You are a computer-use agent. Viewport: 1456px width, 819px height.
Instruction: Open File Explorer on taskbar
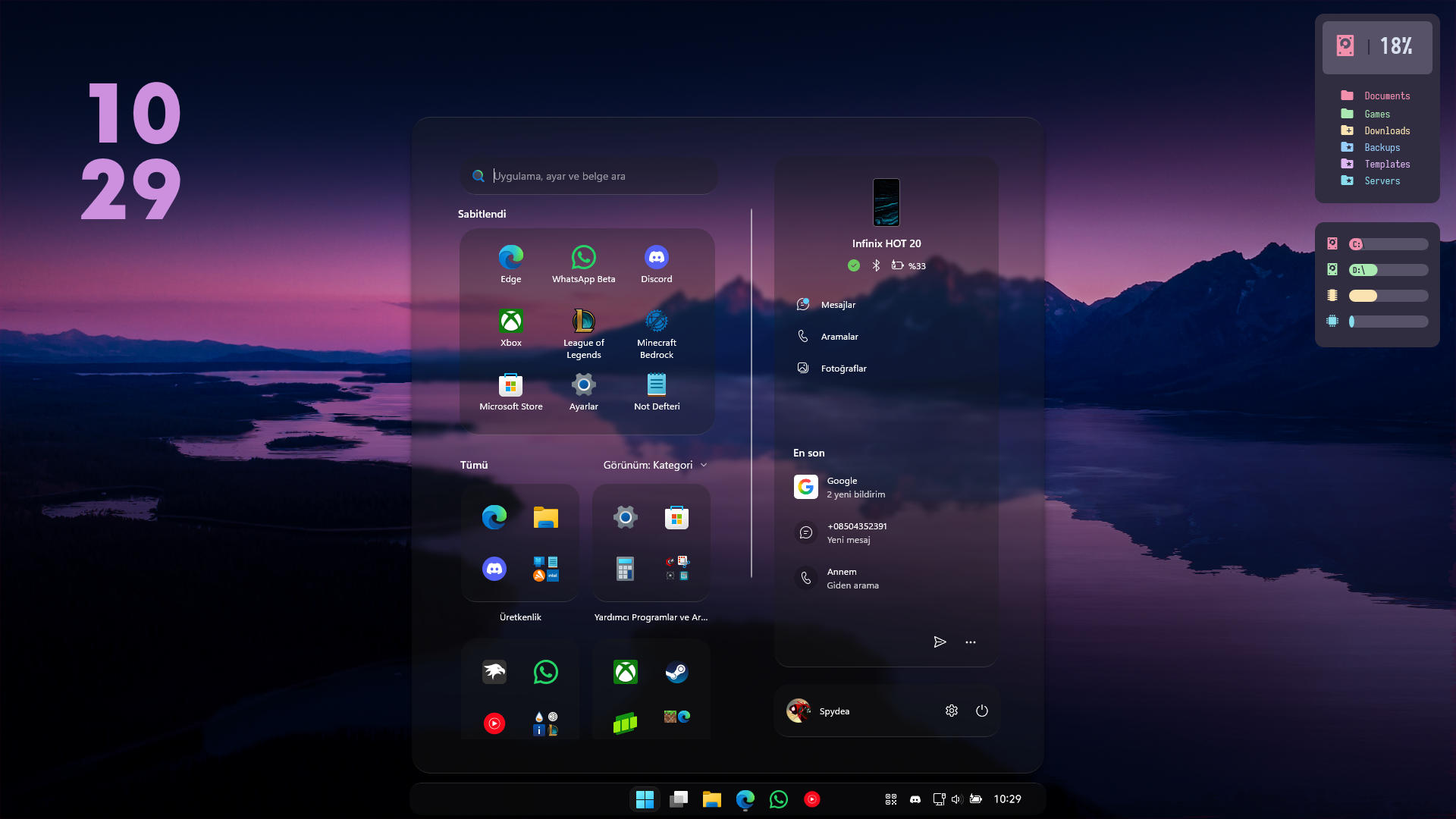[x=711, y=799]
